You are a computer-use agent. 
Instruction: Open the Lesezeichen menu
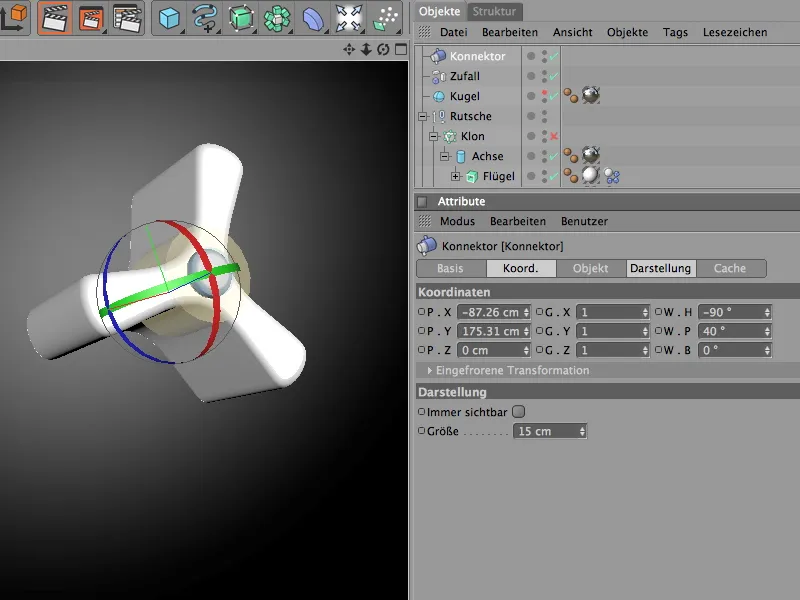click(735, 32)
